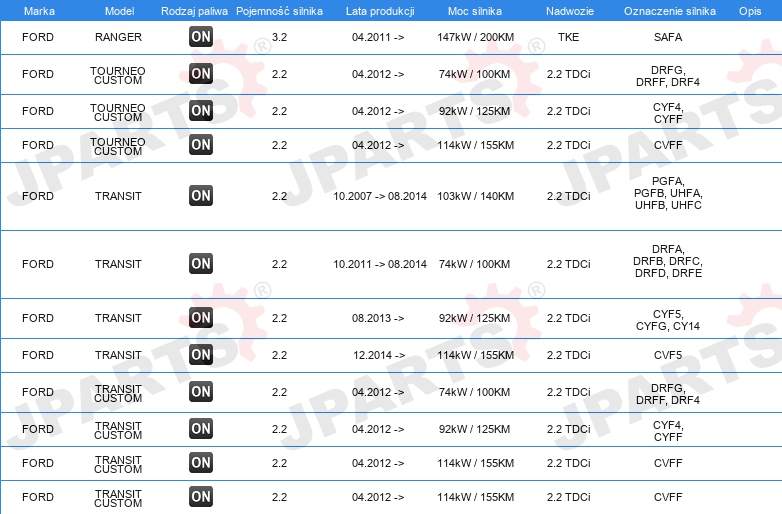Click the ON fuel icon for Transit Custom 92kW
Image resolution: width=782 pixels, height=514 pixels.
point(201,428)
